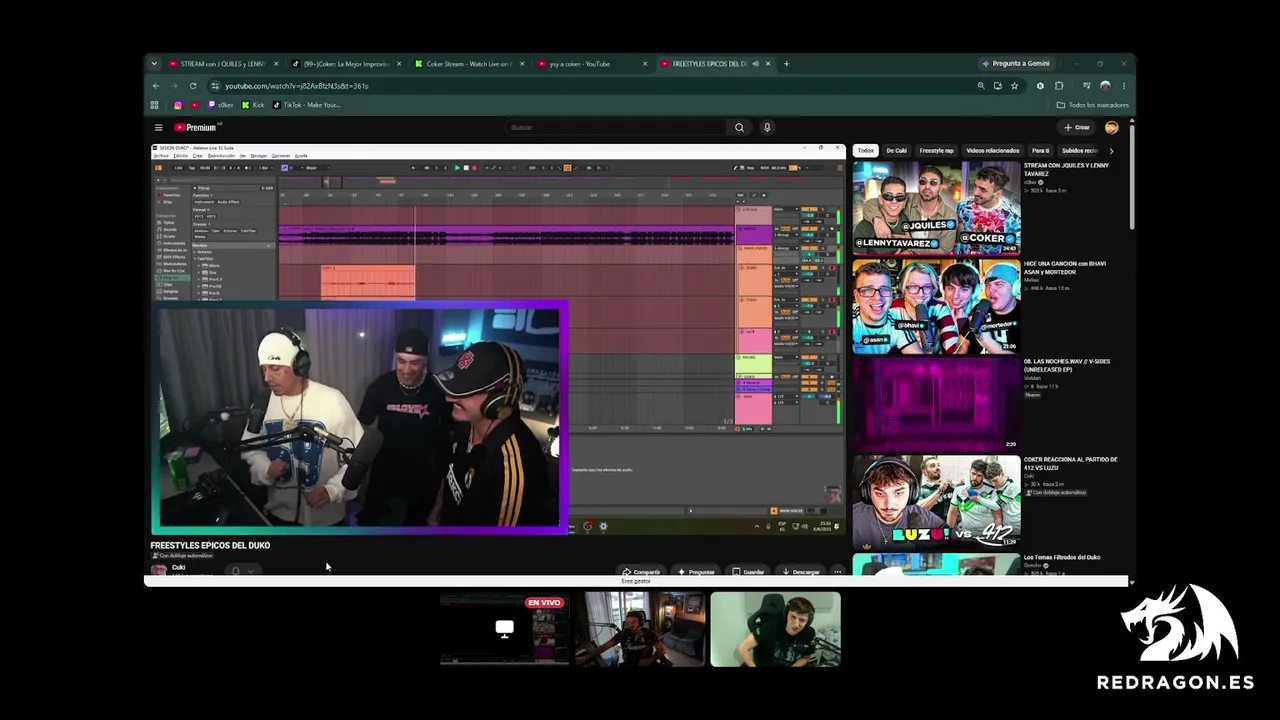The image size is (1280, 720).
Task: Start voice search with the microphone icon
Action: [x=767, y=127]
